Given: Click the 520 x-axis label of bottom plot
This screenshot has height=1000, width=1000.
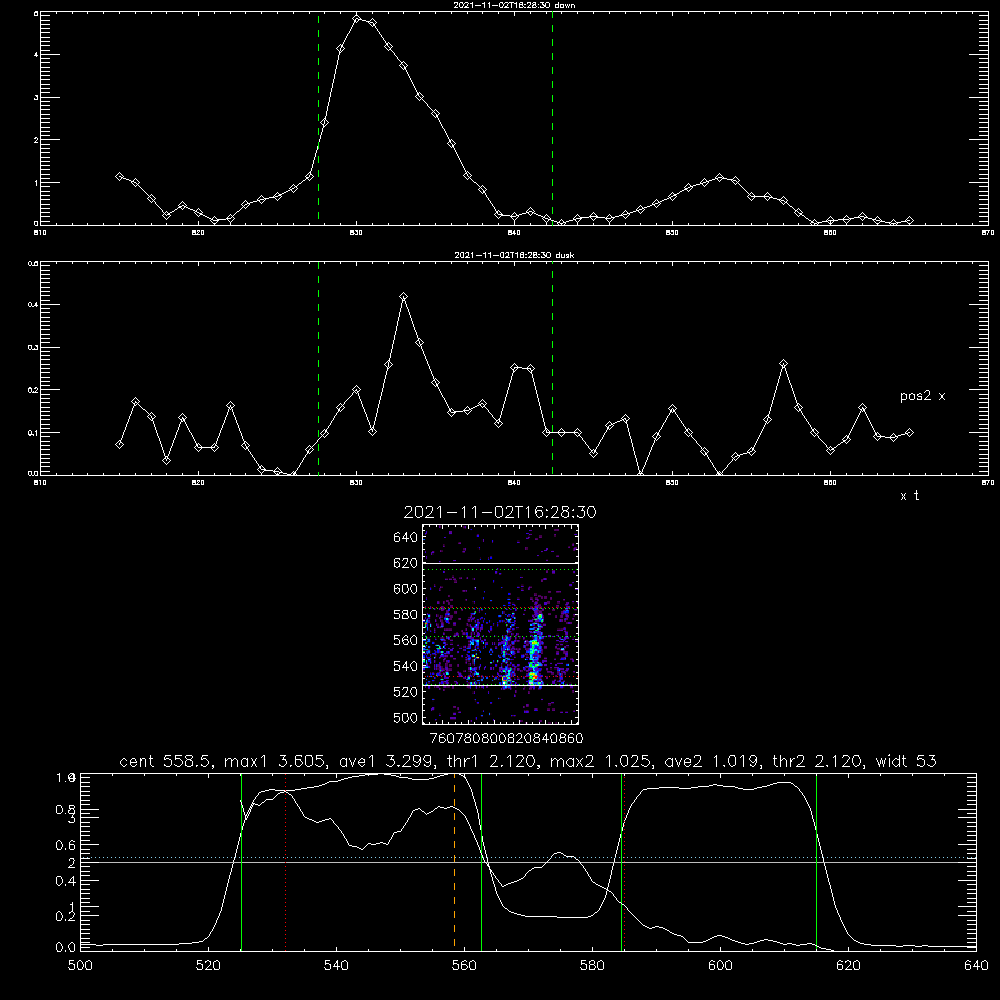Looking at the screenshot, I should point(208,966).
